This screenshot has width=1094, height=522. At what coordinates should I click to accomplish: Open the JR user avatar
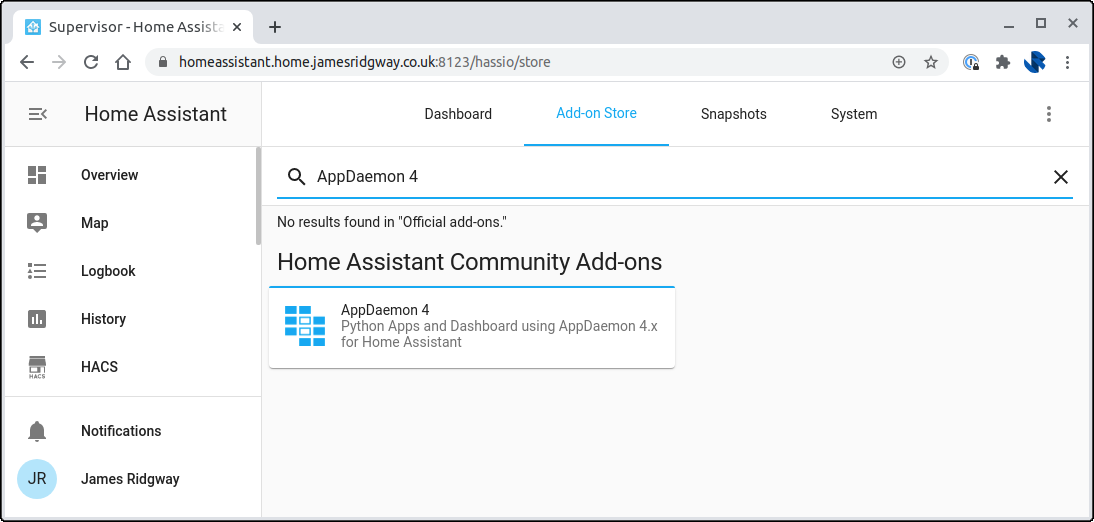(37, 479)
